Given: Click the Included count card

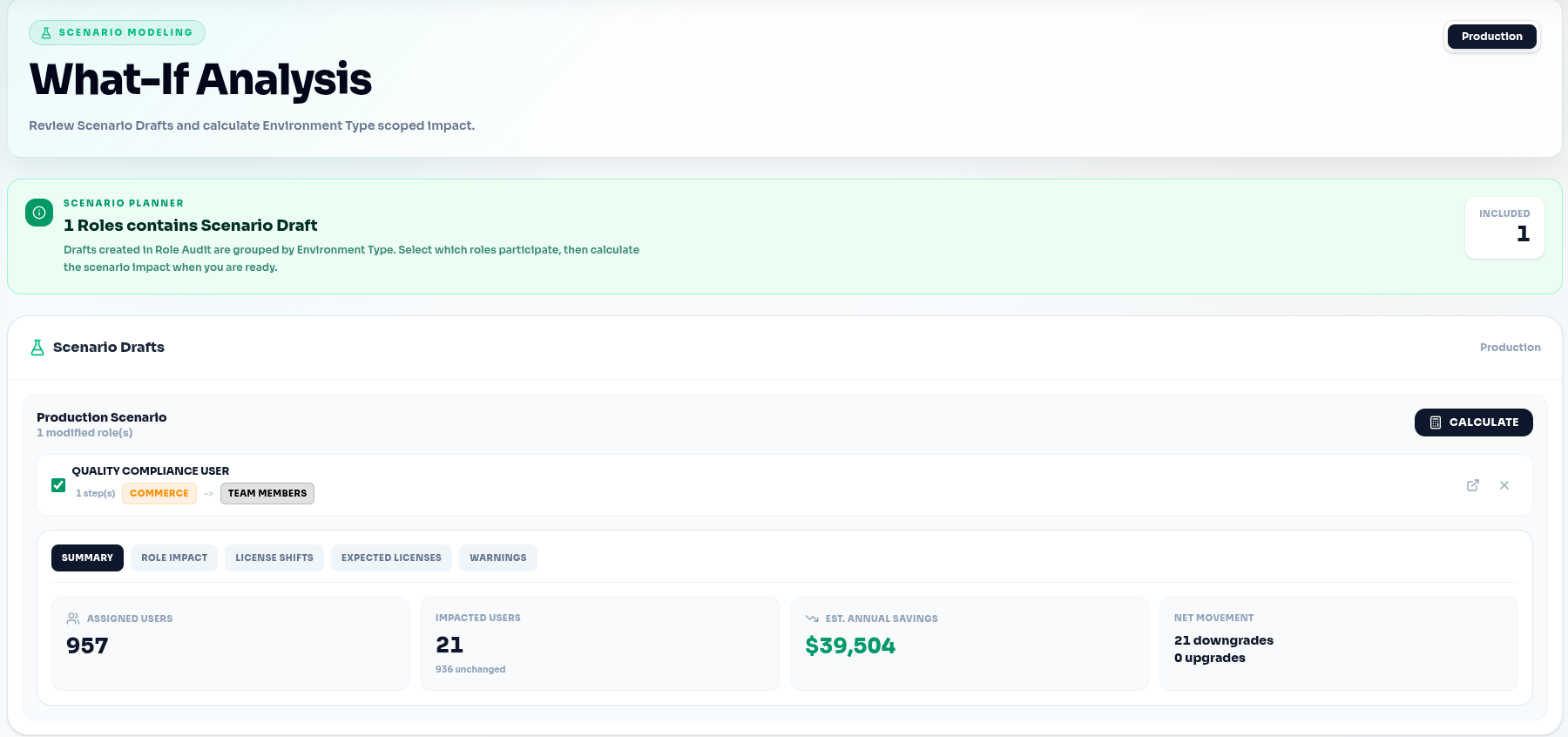Looking at the screenshot, I should point(1504,227).
